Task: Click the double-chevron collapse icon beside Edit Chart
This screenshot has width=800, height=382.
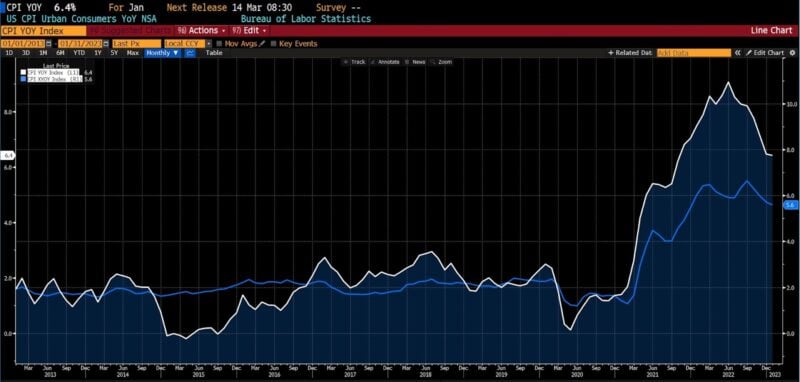Action: [x=738, y=53]
